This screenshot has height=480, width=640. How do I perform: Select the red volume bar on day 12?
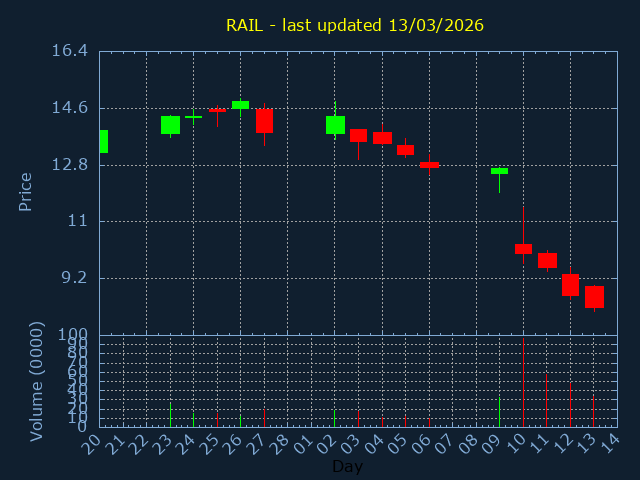(x=570, y=405)
